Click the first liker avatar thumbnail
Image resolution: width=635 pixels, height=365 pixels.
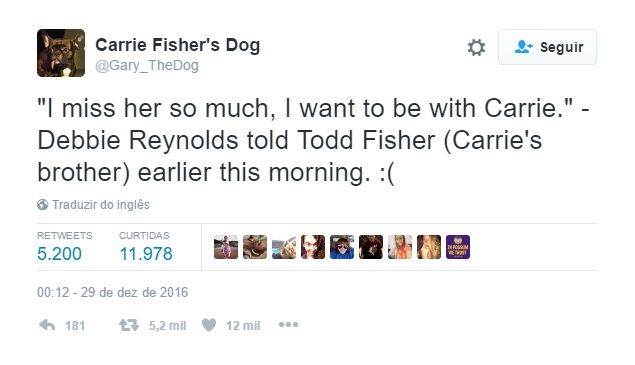pos(226,247)
